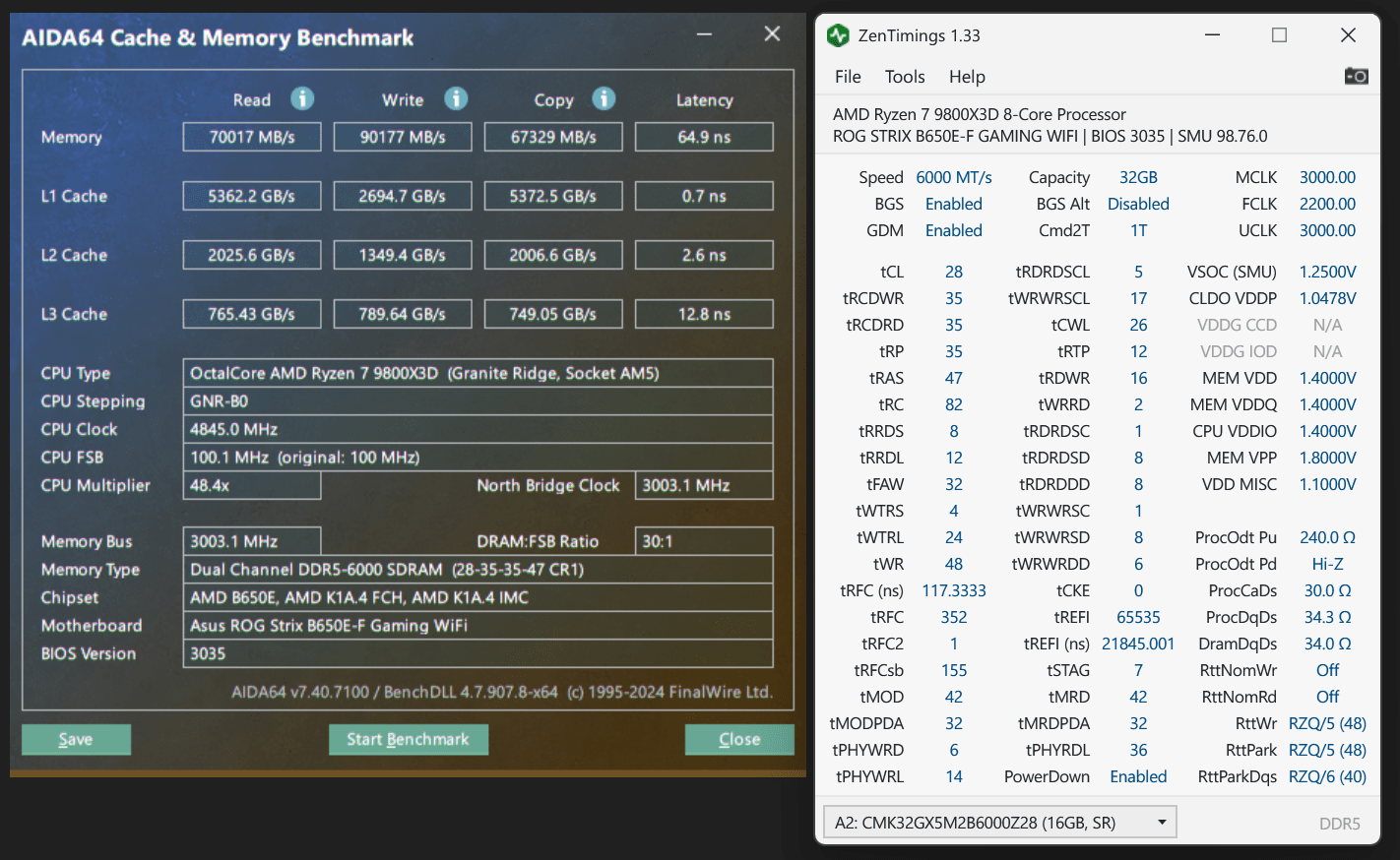Close the AIDA64 benchmark window with X
The image size is (1400, 860).
773,34
